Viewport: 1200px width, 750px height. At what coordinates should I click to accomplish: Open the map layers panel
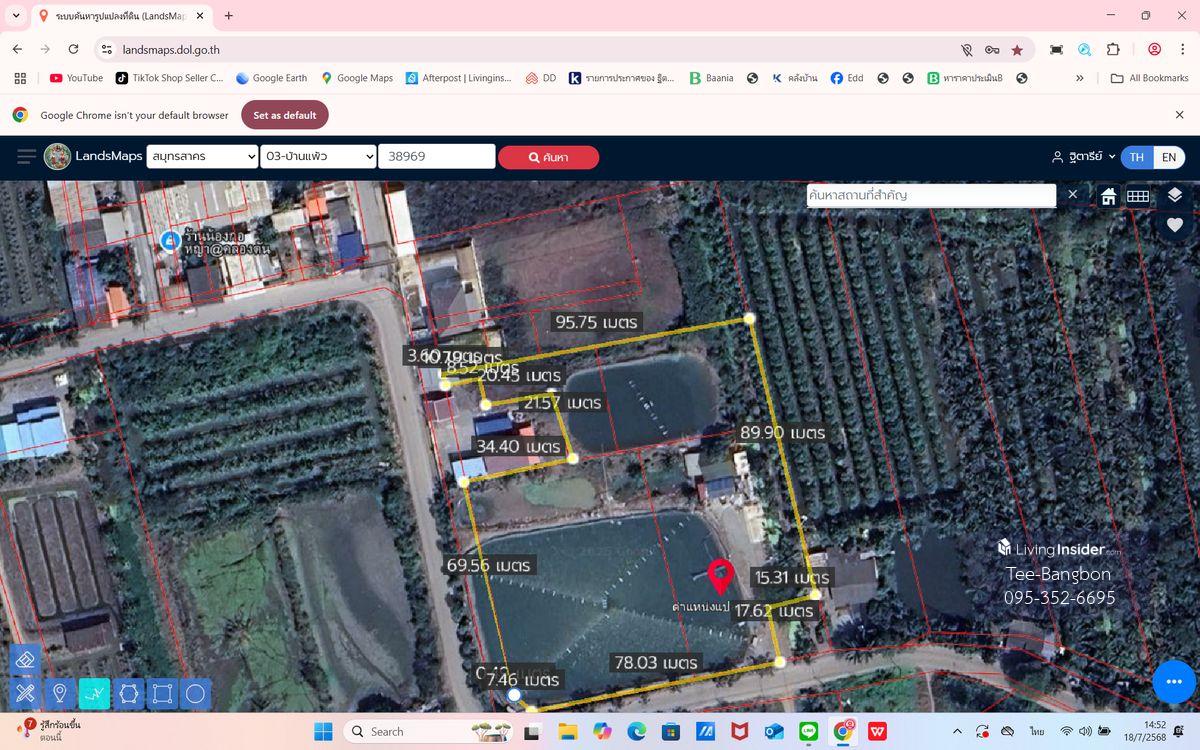1175,195
